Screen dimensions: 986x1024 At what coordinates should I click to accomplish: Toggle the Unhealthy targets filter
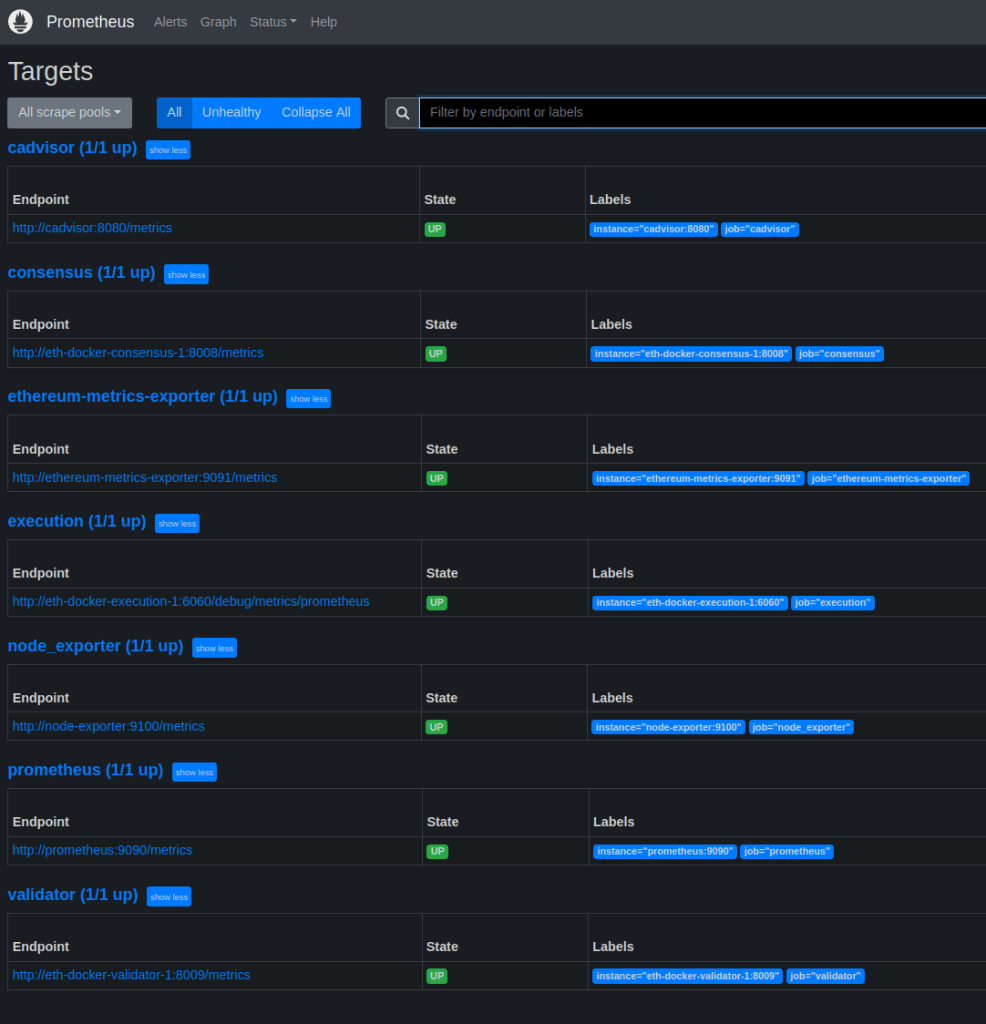pos(231,113)
